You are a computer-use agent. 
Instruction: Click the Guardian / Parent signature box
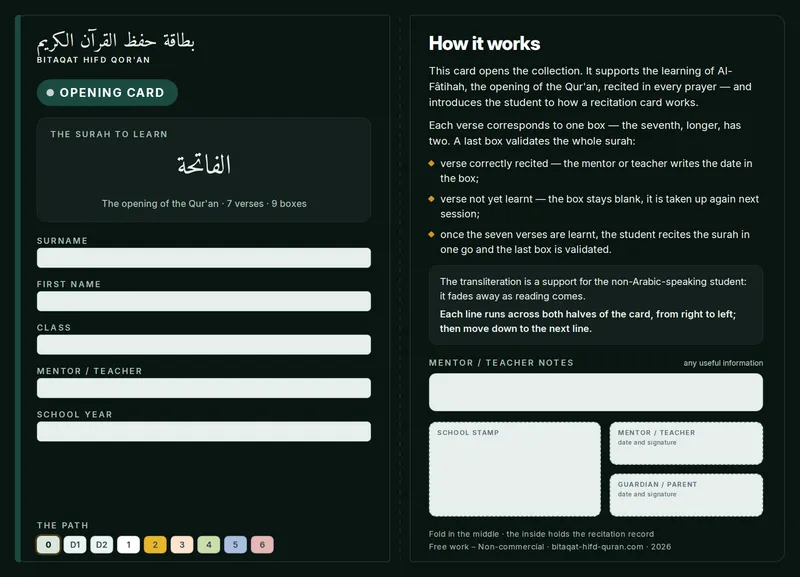pyautogui.click(x=686, y=495)
